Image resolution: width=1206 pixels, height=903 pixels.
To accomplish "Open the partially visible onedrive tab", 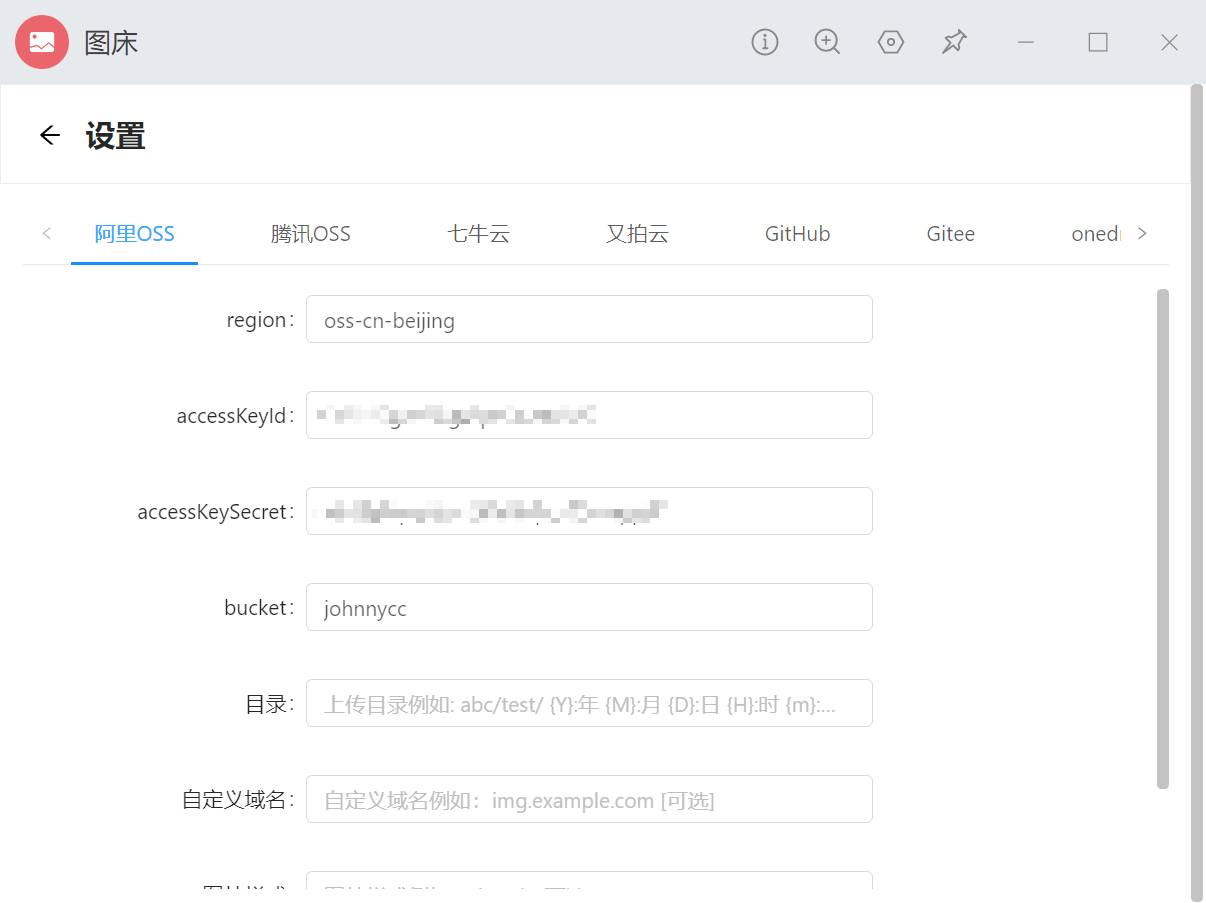I will point(1096,234).
